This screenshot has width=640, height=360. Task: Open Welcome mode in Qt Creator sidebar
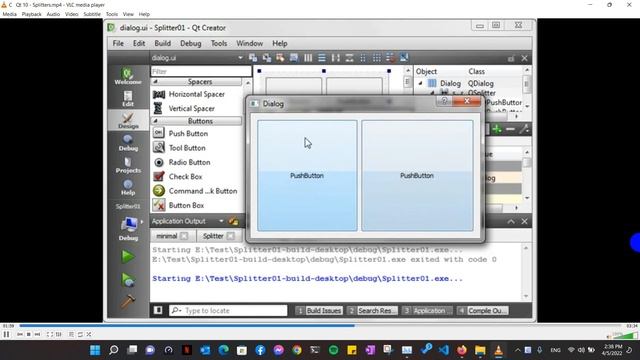(x=128, y=76)
